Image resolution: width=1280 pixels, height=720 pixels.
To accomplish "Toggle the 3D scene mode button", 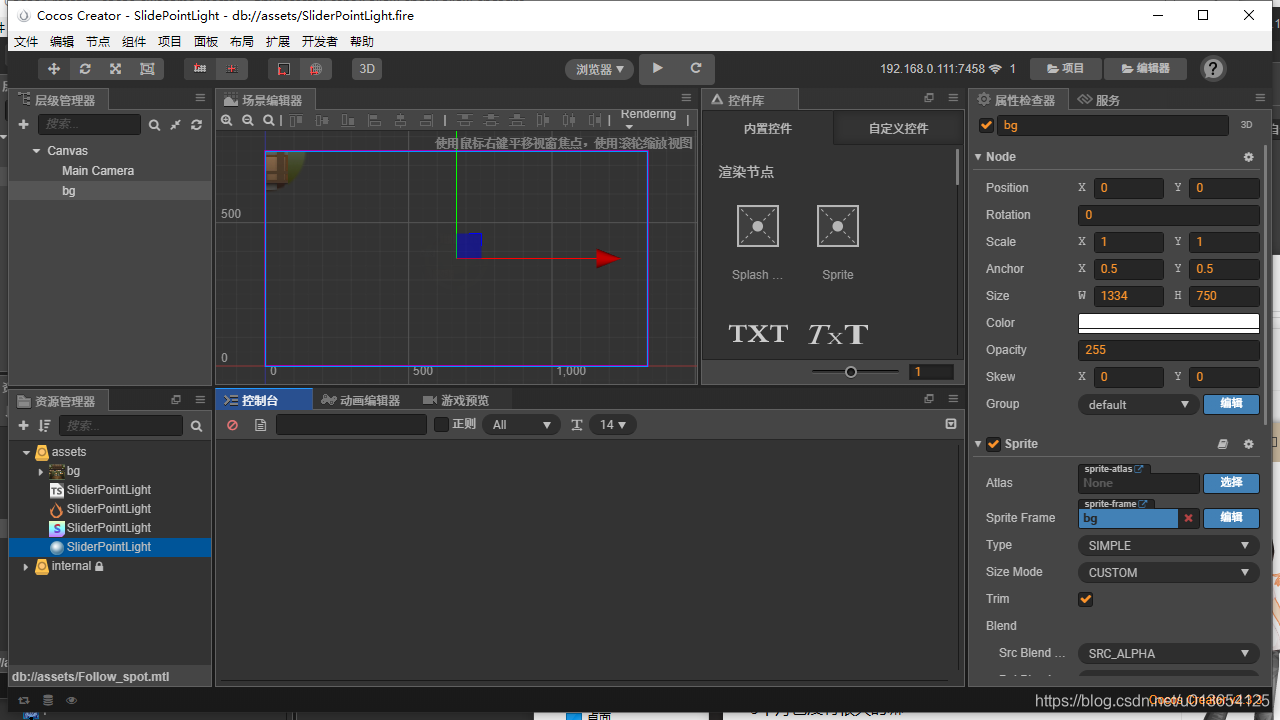I will click(x=367, y=69).
